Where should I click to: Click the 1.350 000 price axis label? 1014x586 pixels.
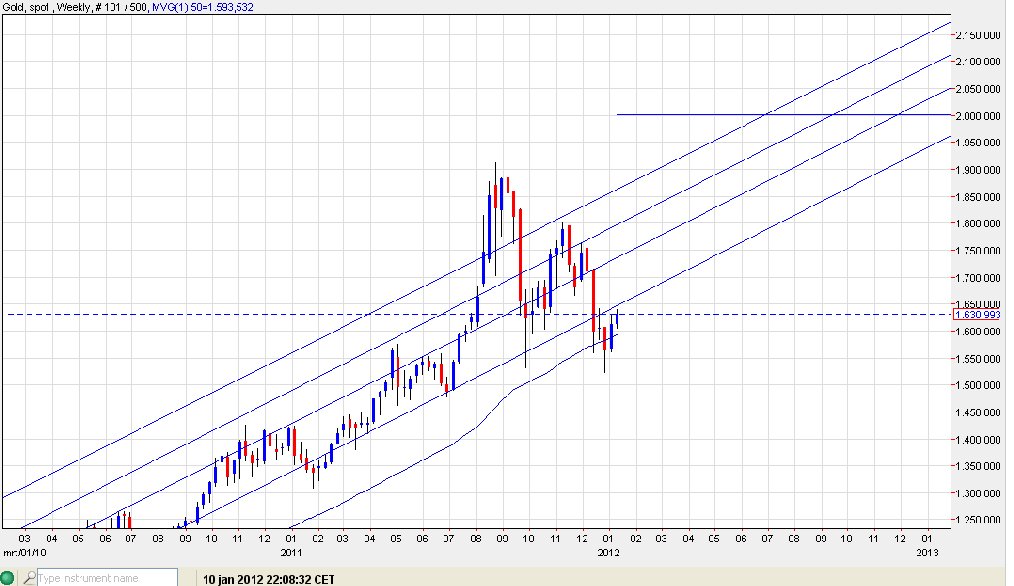(x=978, y=466)
